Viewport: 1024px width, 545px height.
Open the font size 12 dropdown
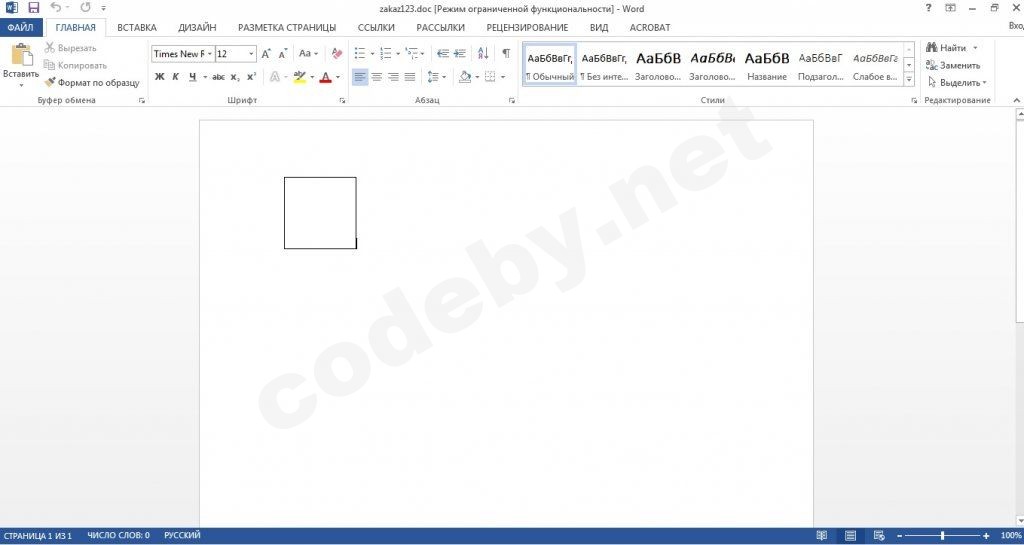(x=251, y=54)
